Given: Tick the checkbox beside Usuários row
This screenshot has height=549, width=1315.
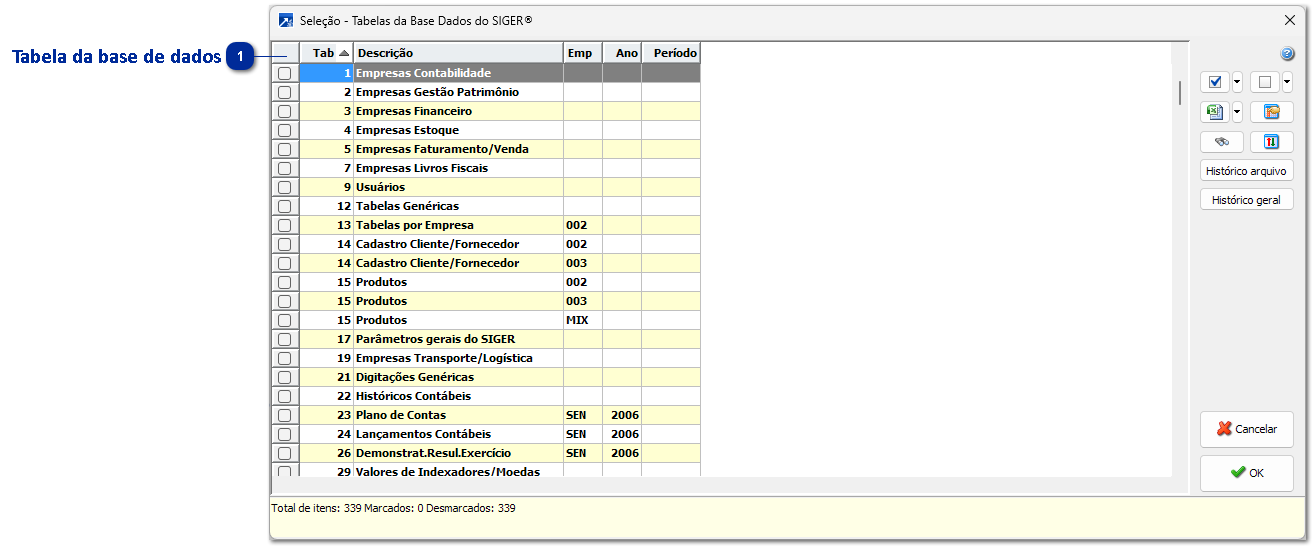Looking at the screenshot, I should click(285, 187).
